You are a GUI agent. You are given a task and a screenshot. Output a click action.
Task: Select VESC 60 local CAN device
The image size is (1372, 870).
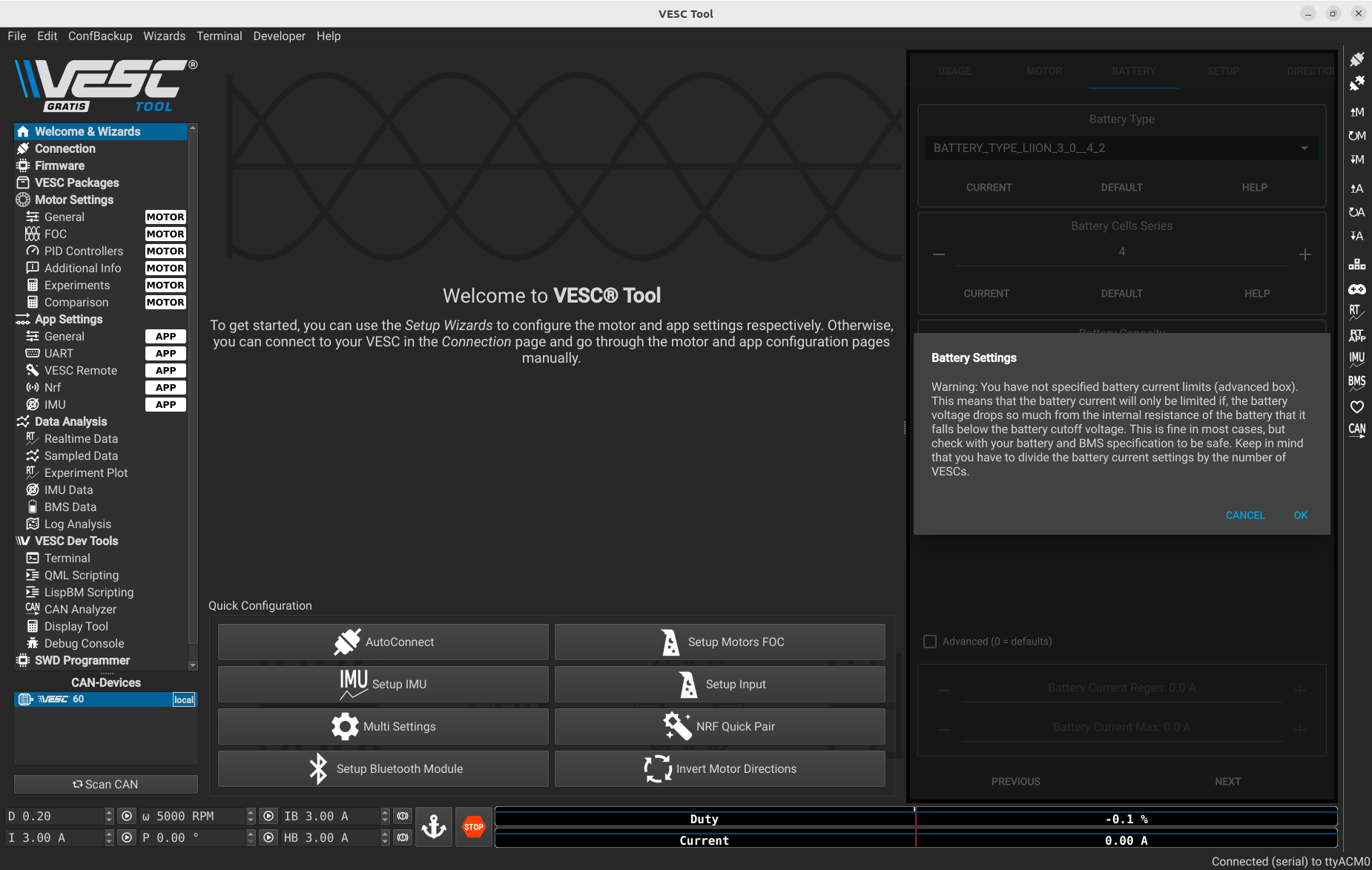click(105, 699)
